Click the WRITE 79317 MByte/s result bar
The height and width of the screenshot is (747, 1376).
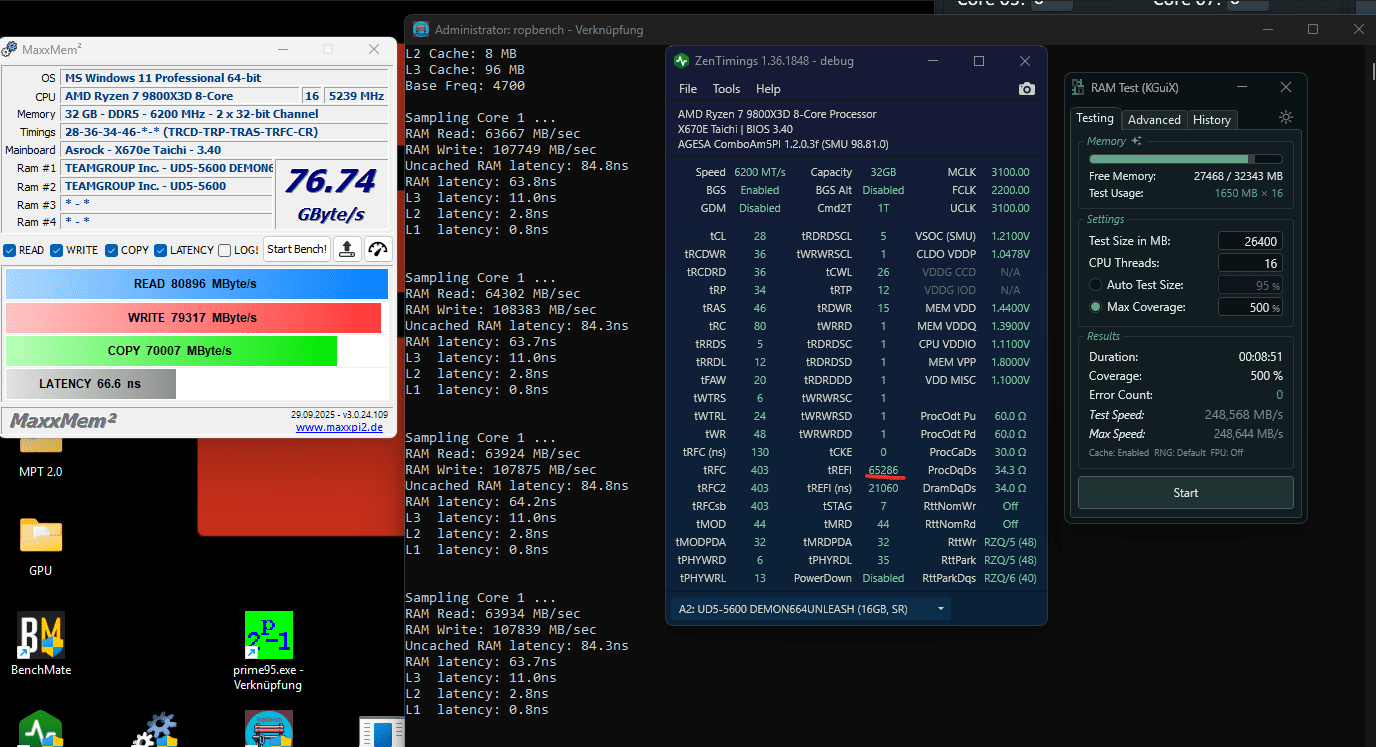click(x=193, y=318)
